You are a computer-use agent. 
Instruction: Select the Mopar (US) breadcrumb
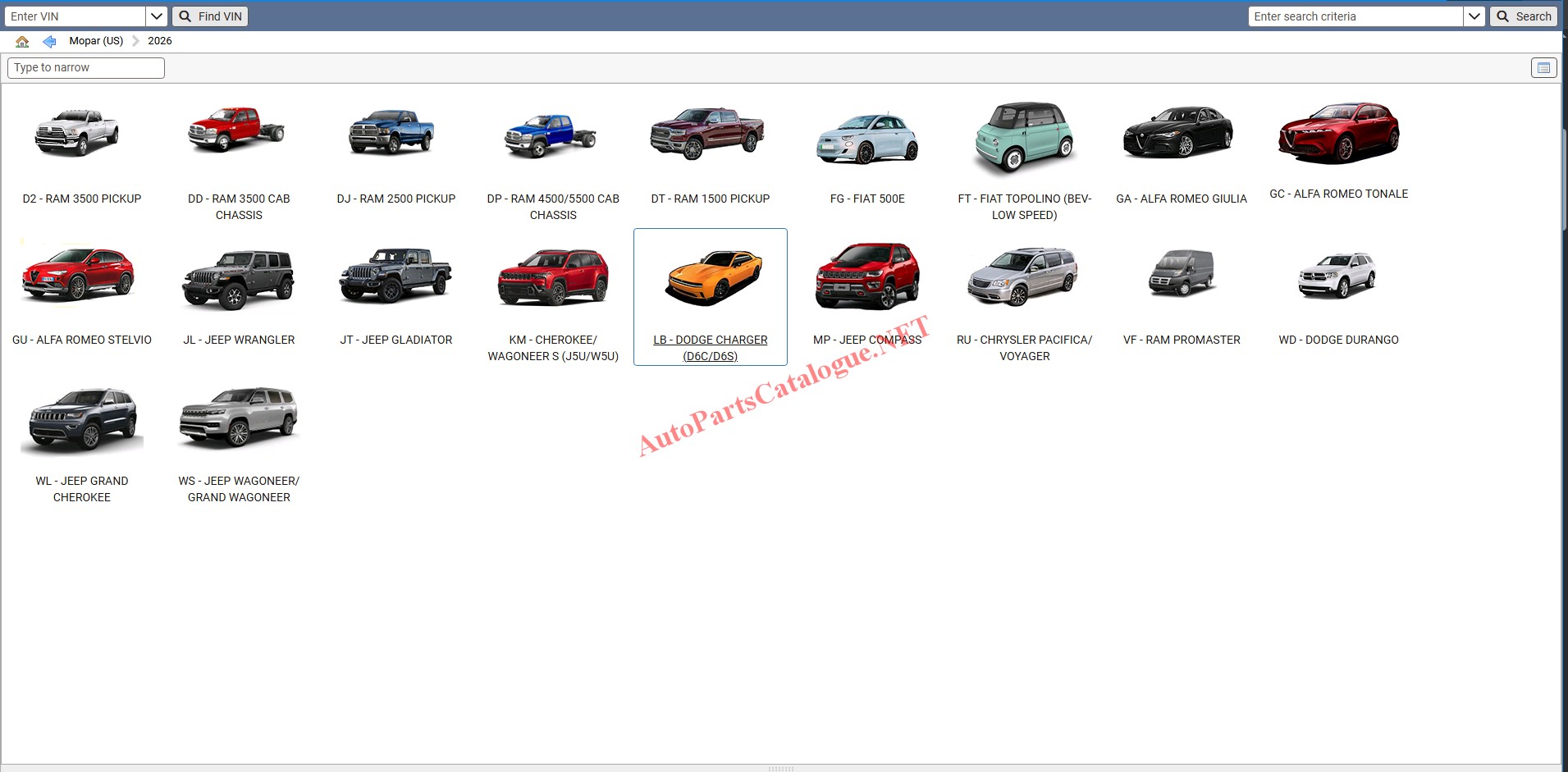[x=96, y=41]
